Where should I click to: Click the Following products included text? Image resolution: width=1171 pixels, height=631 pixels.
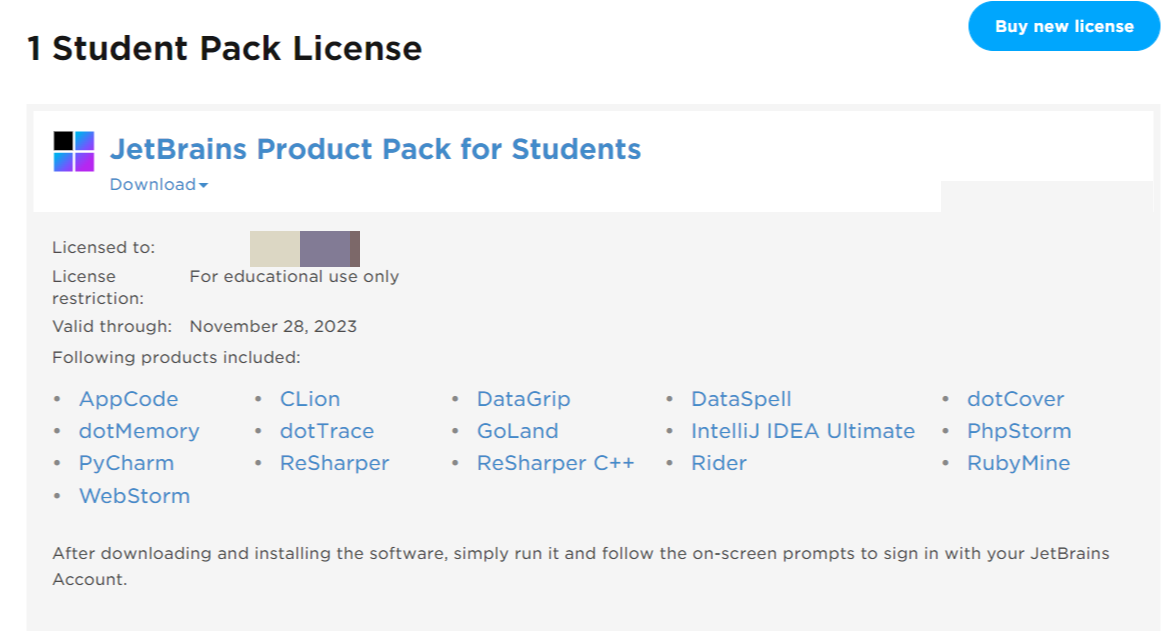[x=176, y=357]
